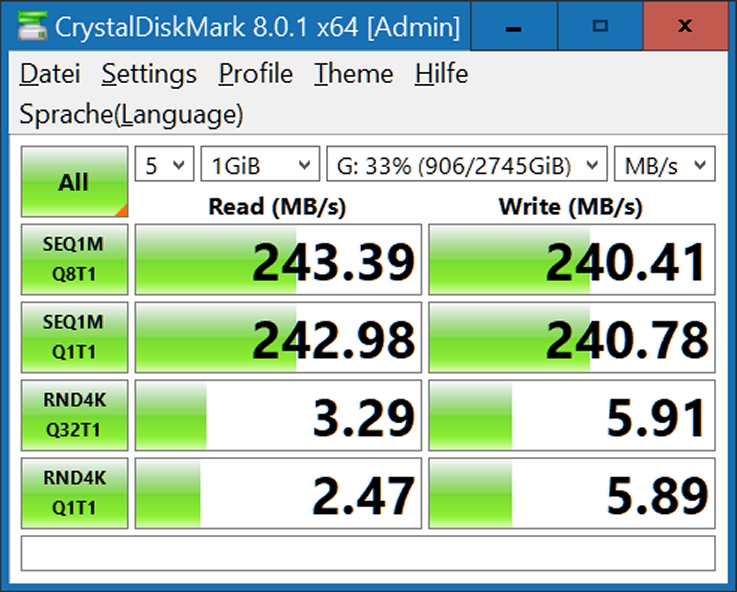The image size is (737, 592).
Task: Run the RND4K Q1T1 test
Action: pos(74,493)
